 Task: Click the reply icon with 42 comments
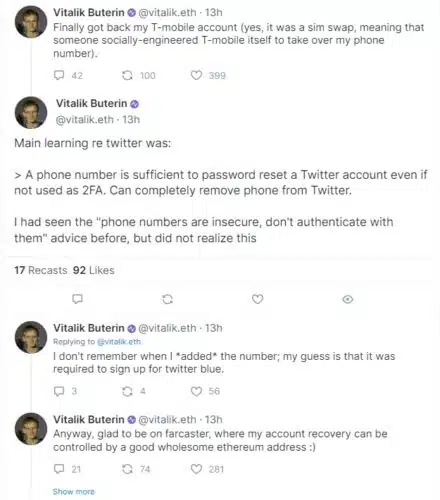click(59, 75)
